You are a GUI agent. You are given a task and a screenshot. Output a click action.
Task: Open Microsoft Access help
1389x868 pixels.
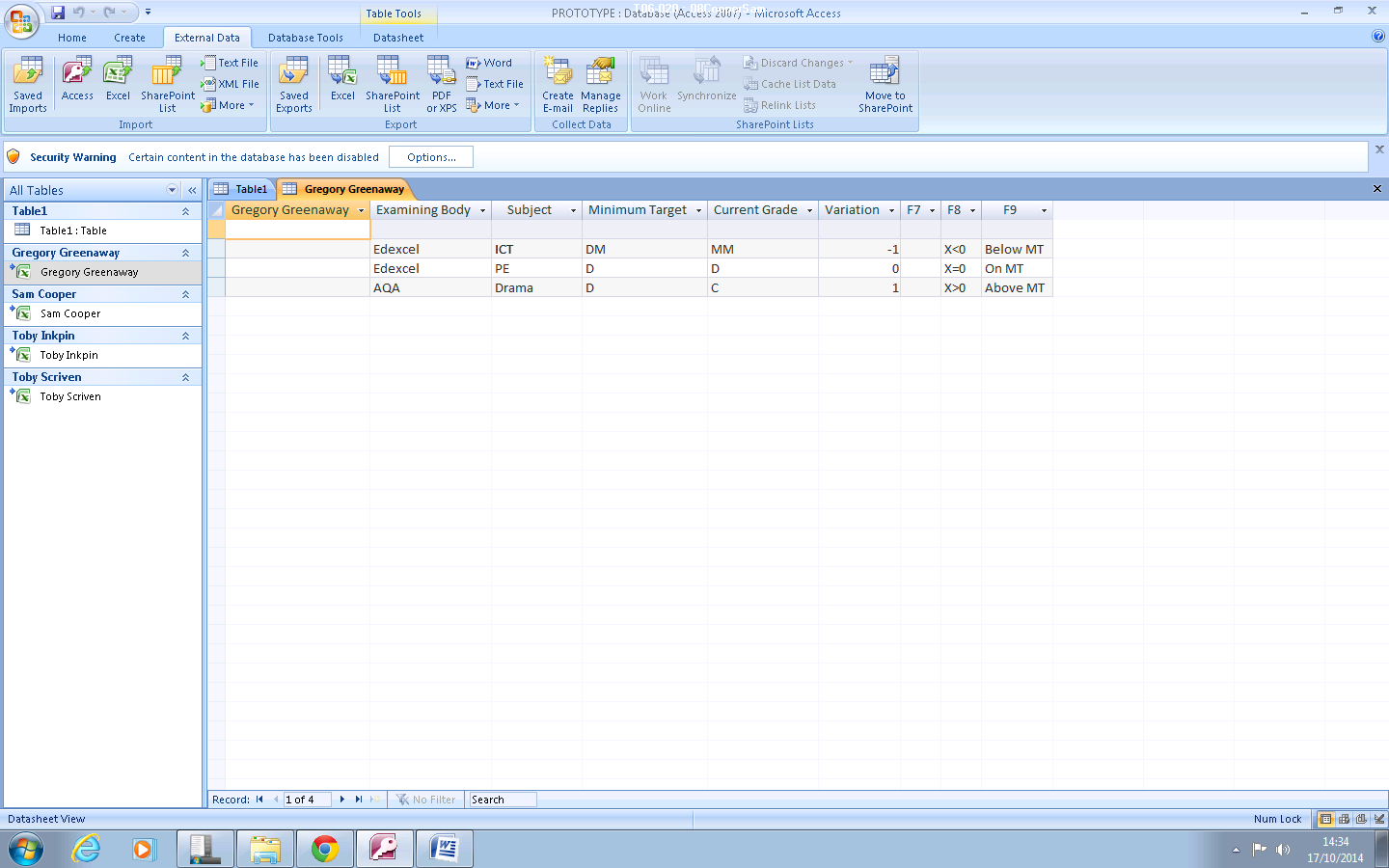1377,37
